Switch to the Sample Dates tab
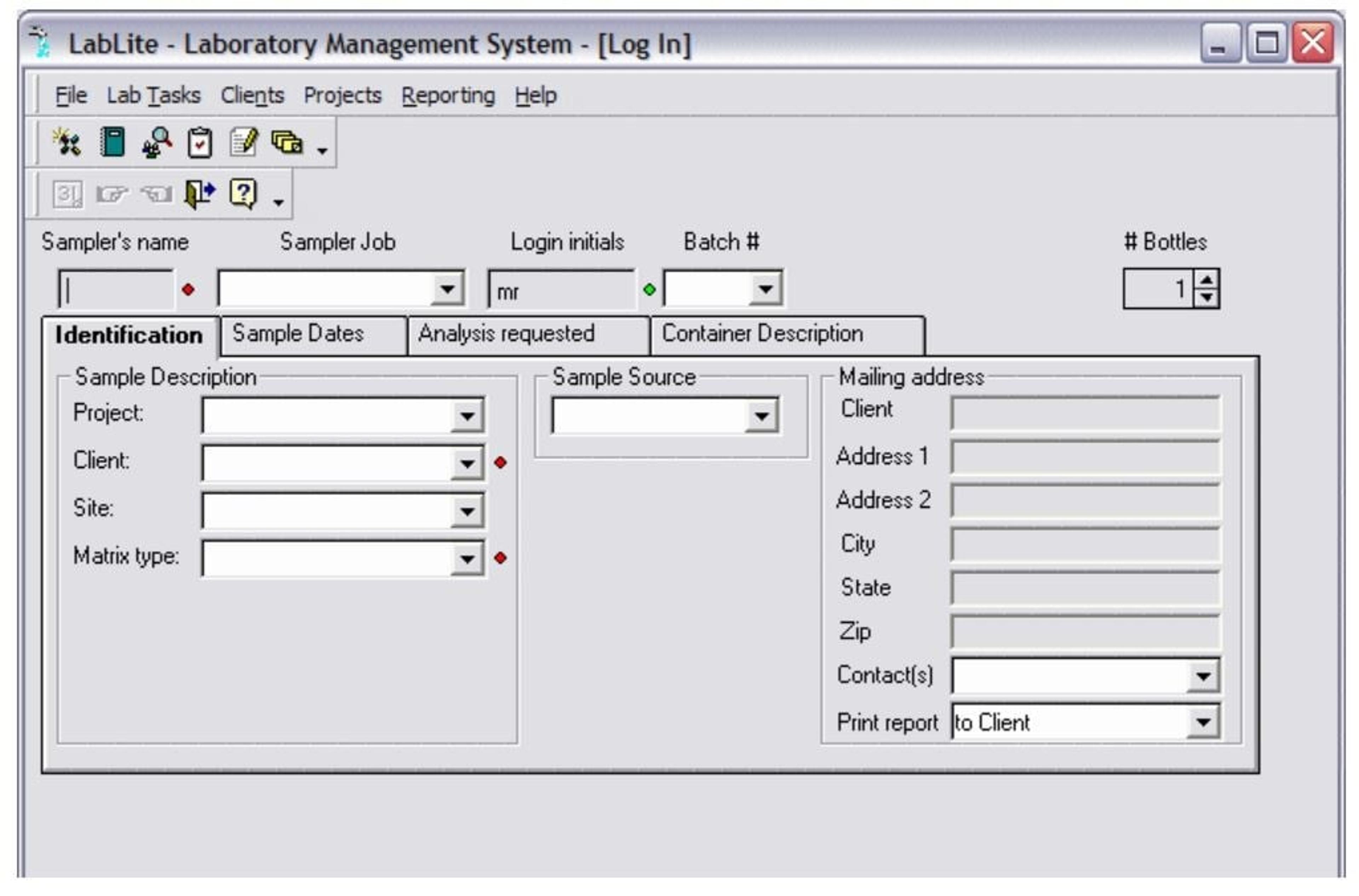Screen dimensions: 1359x896 pos(298,334)
